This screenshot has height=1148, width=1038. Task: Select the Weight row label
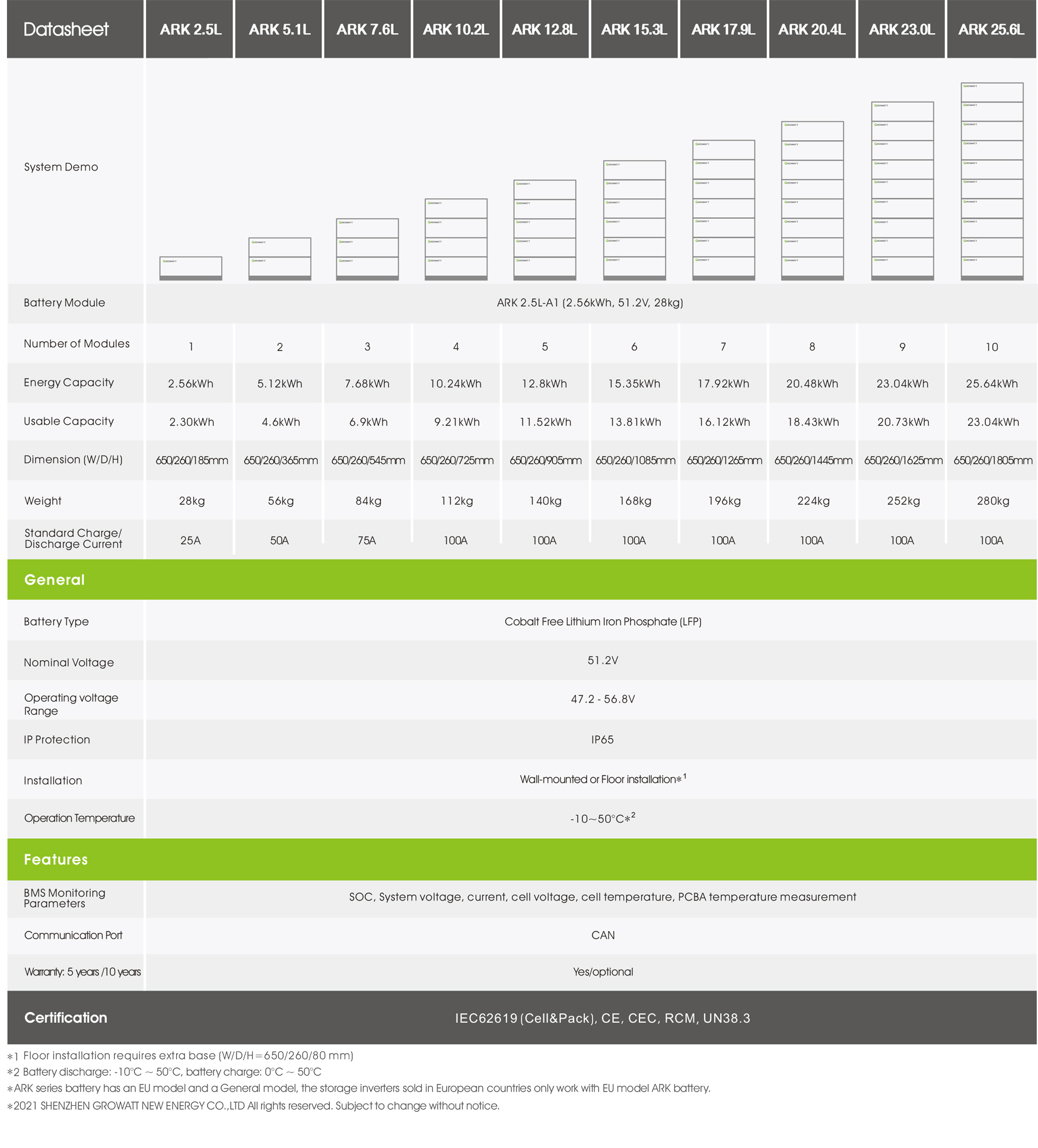43,501
